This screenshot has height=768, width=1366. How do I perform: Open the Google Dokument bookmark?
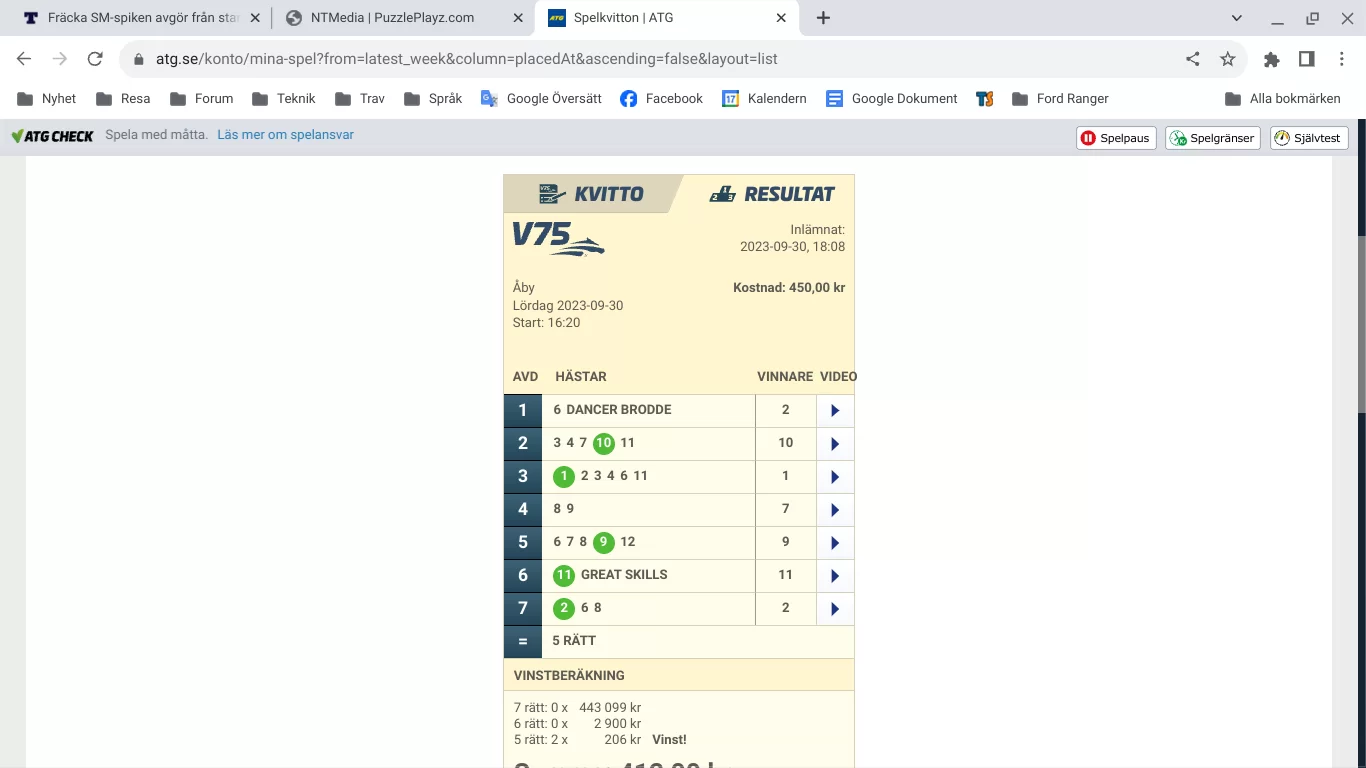tap(892, 99)
